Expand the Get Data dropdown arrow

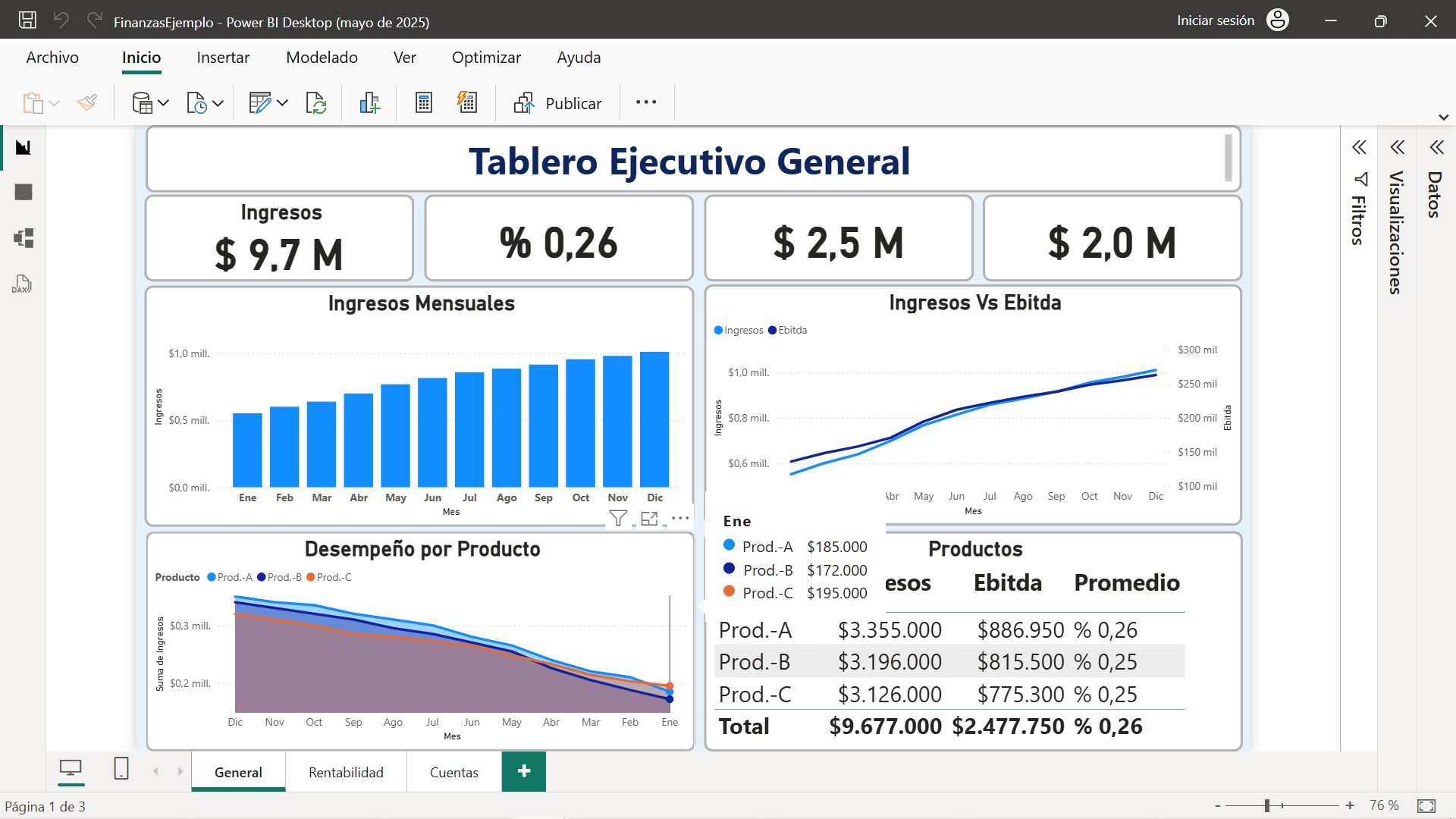click(x=163, y=103)
